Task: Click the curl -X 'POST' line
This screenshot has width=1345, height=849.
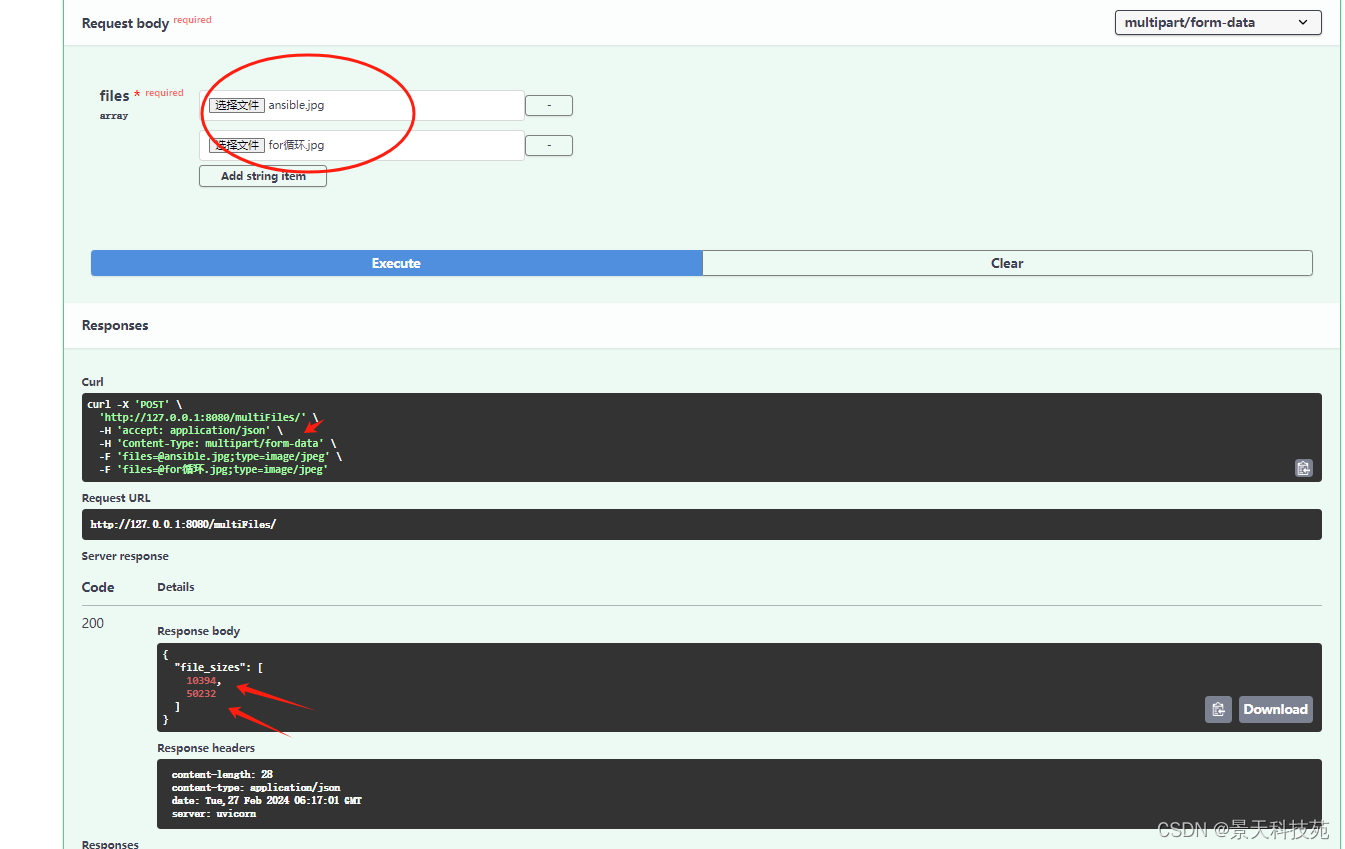Action: coord(134,405)
